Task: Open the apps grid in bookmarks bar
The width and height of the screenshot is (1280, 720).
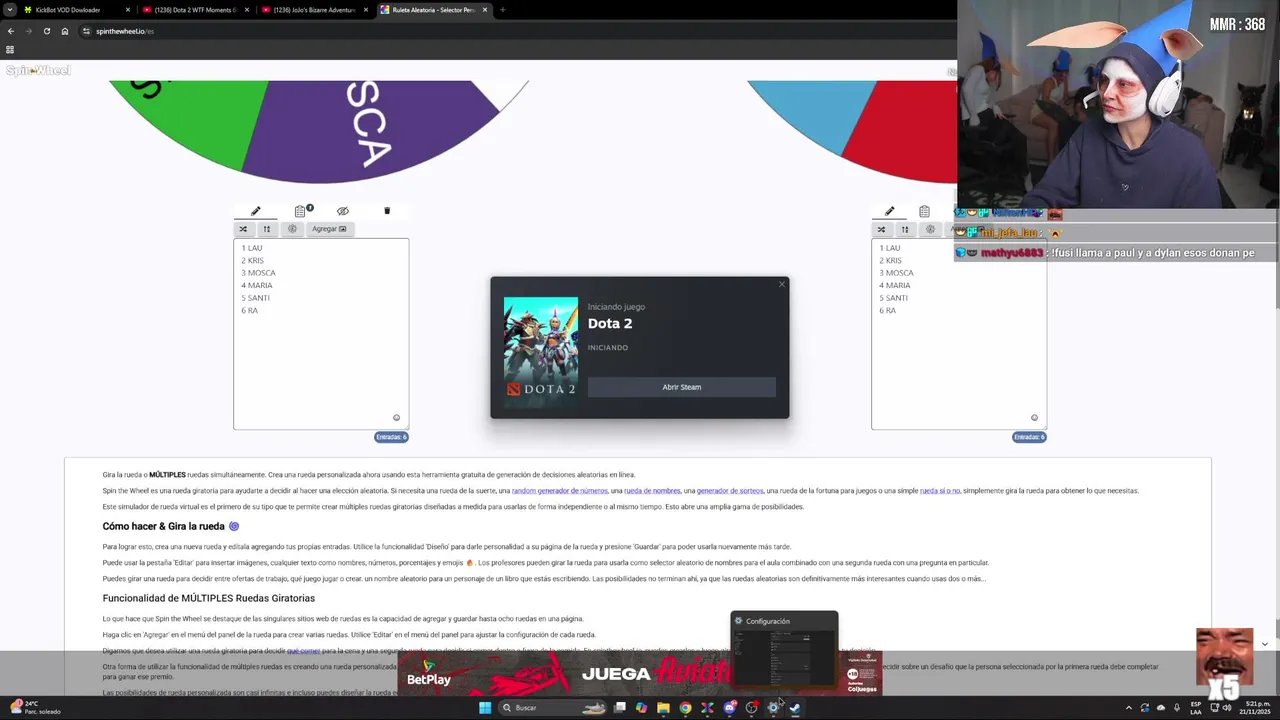Action: coord(10,49)
